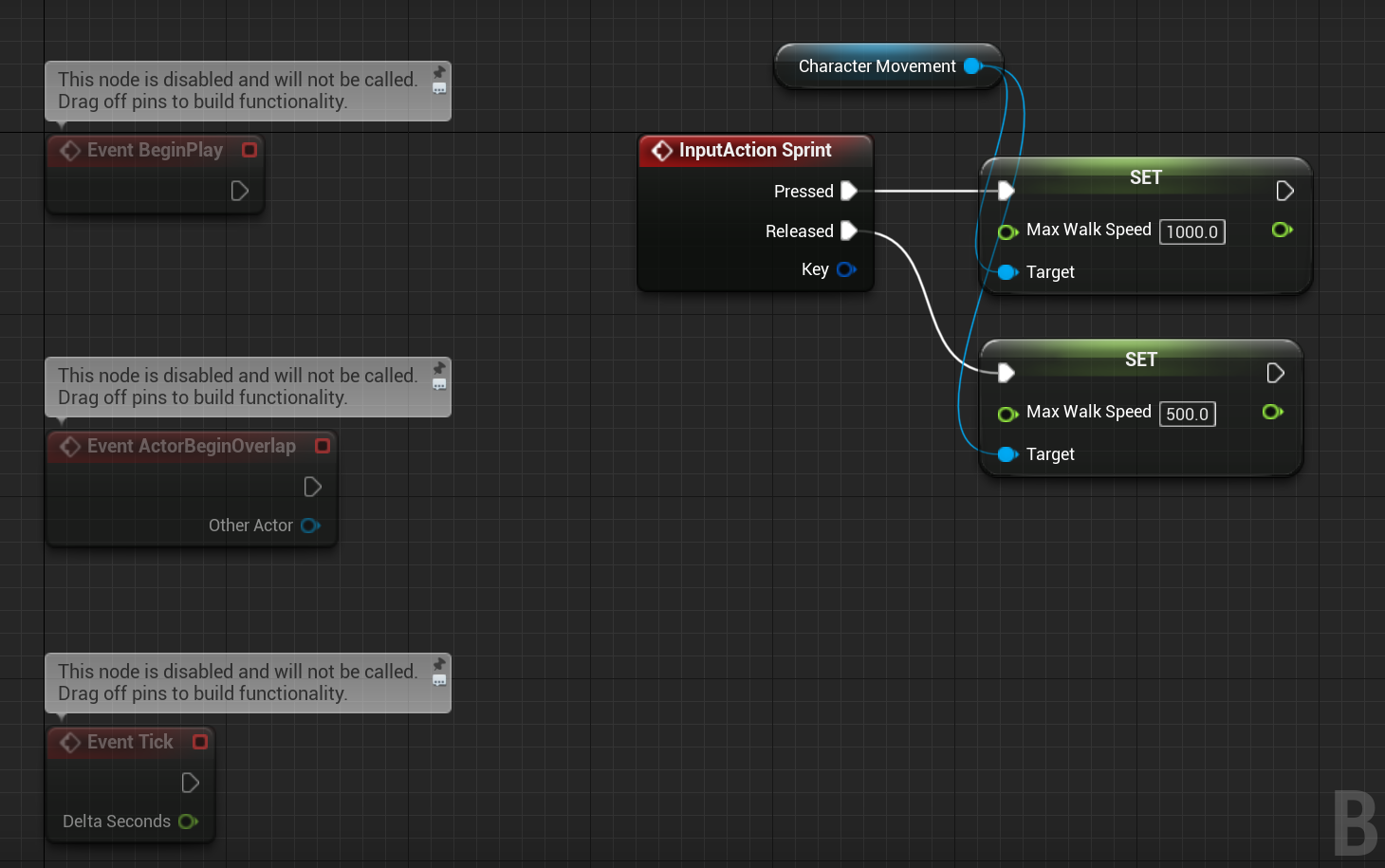The image size is (1385, 868).
Task: Edit the 500.0 Max Walk Speed value
Action: pyautogui.click(x=1187, y=414)
